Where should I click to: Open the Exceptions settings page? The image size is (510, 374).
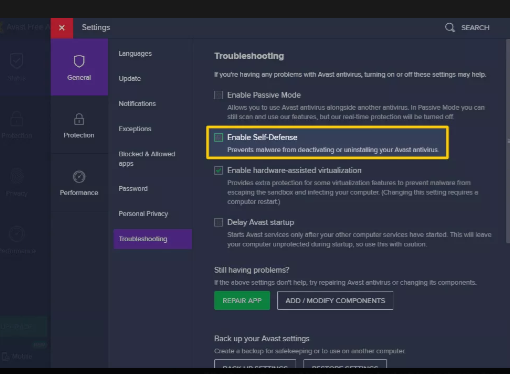135,129
